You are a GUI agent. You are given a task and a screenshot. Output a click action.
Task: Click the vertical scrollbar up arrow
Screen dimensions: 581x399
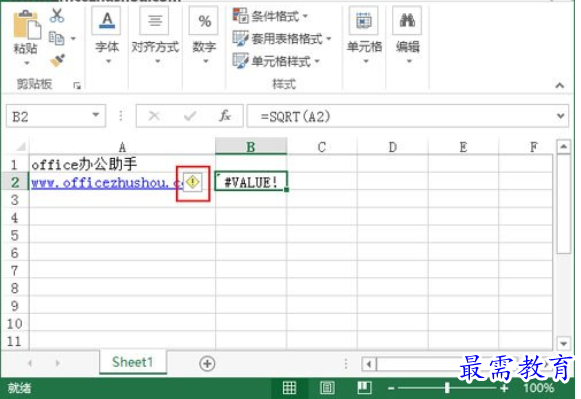(563, 147)
